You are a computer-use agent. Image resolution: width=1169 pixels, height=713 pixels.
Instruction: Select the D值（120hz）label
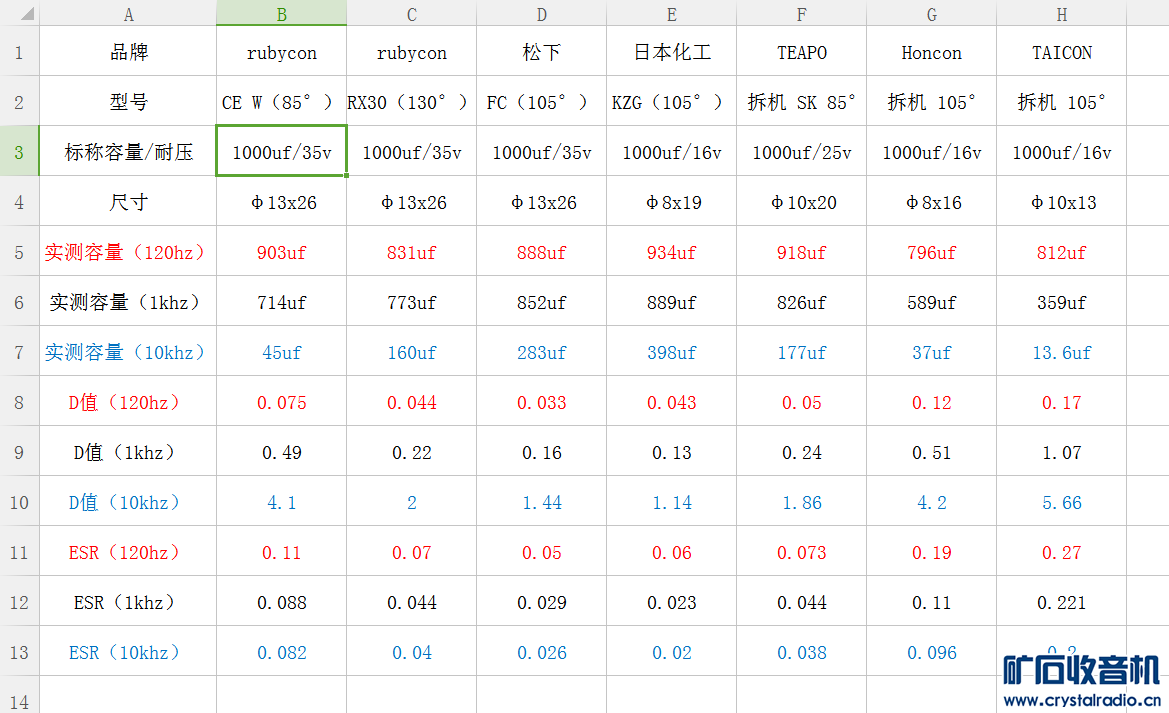pyautogui.click(x=128, y=402)
